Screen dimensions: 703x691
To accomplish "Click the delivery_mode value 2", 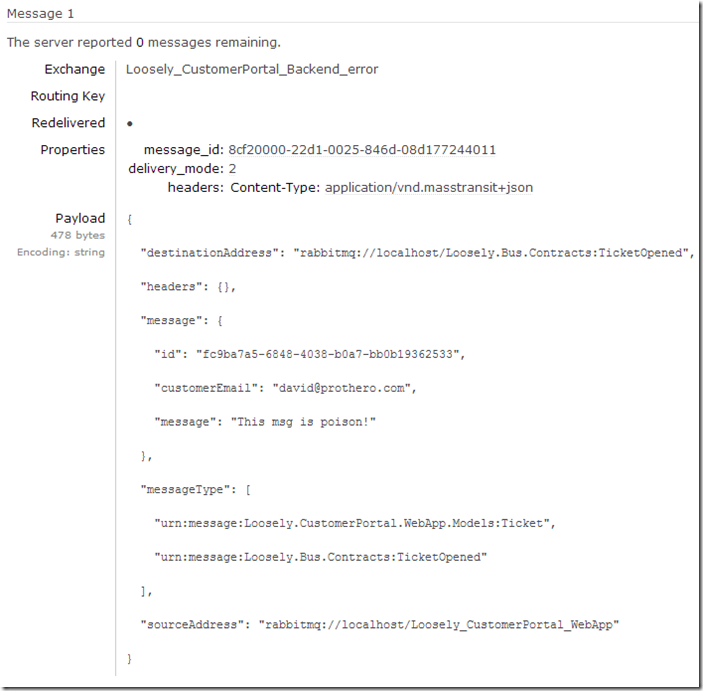I will pyautogui.click(x=232, y=169).
